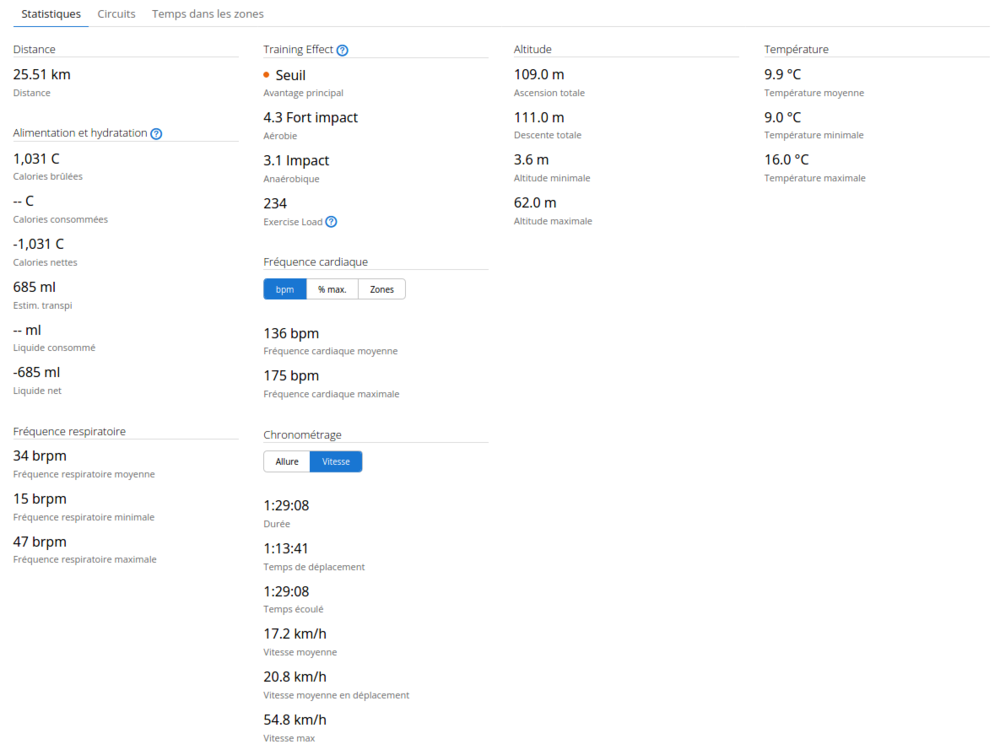Click the Fréquence cardiaque section header

(x=315, y=262)
